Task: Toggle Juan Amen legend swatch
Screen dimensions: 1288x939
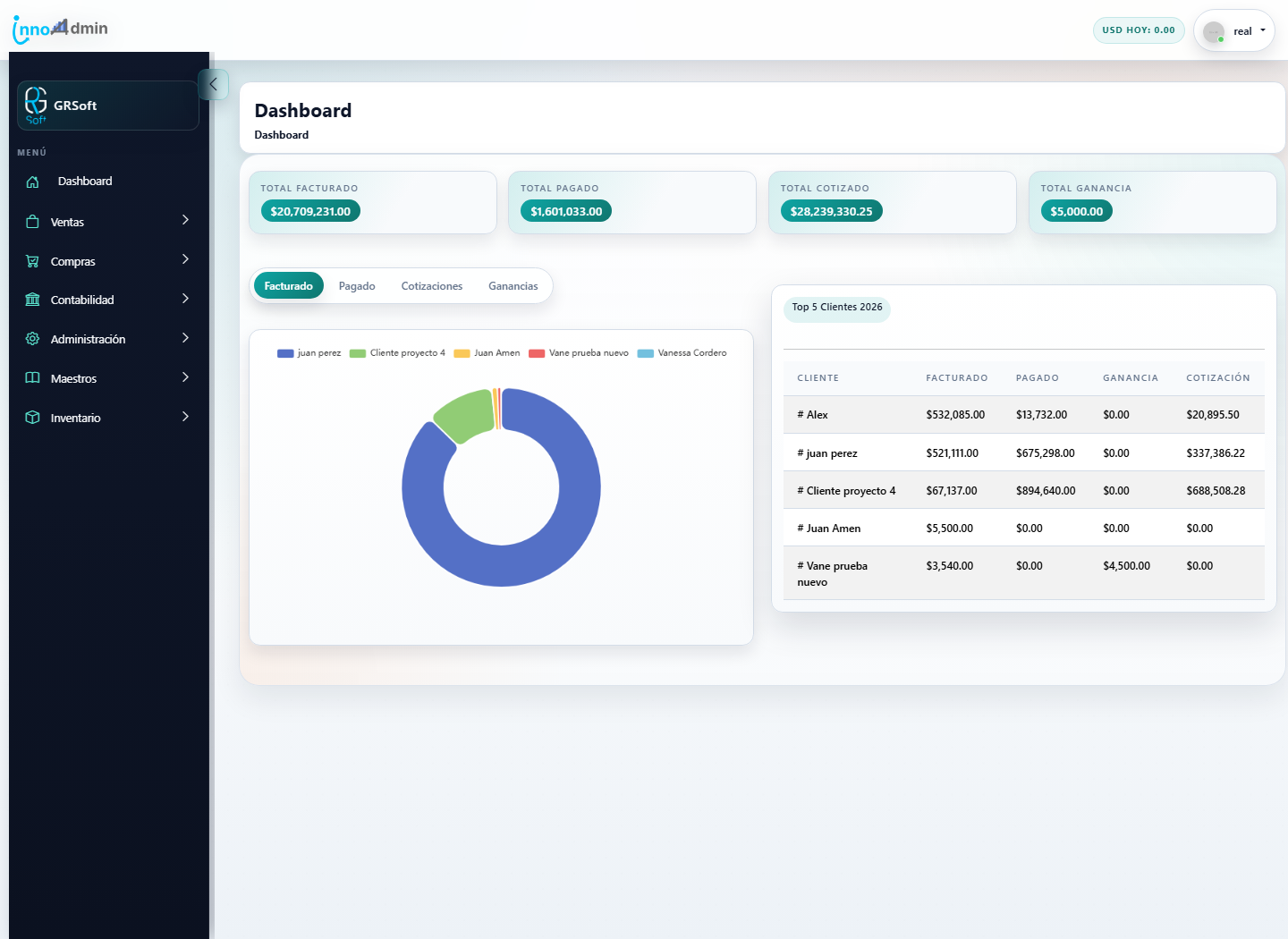Action: pos(462,353)
